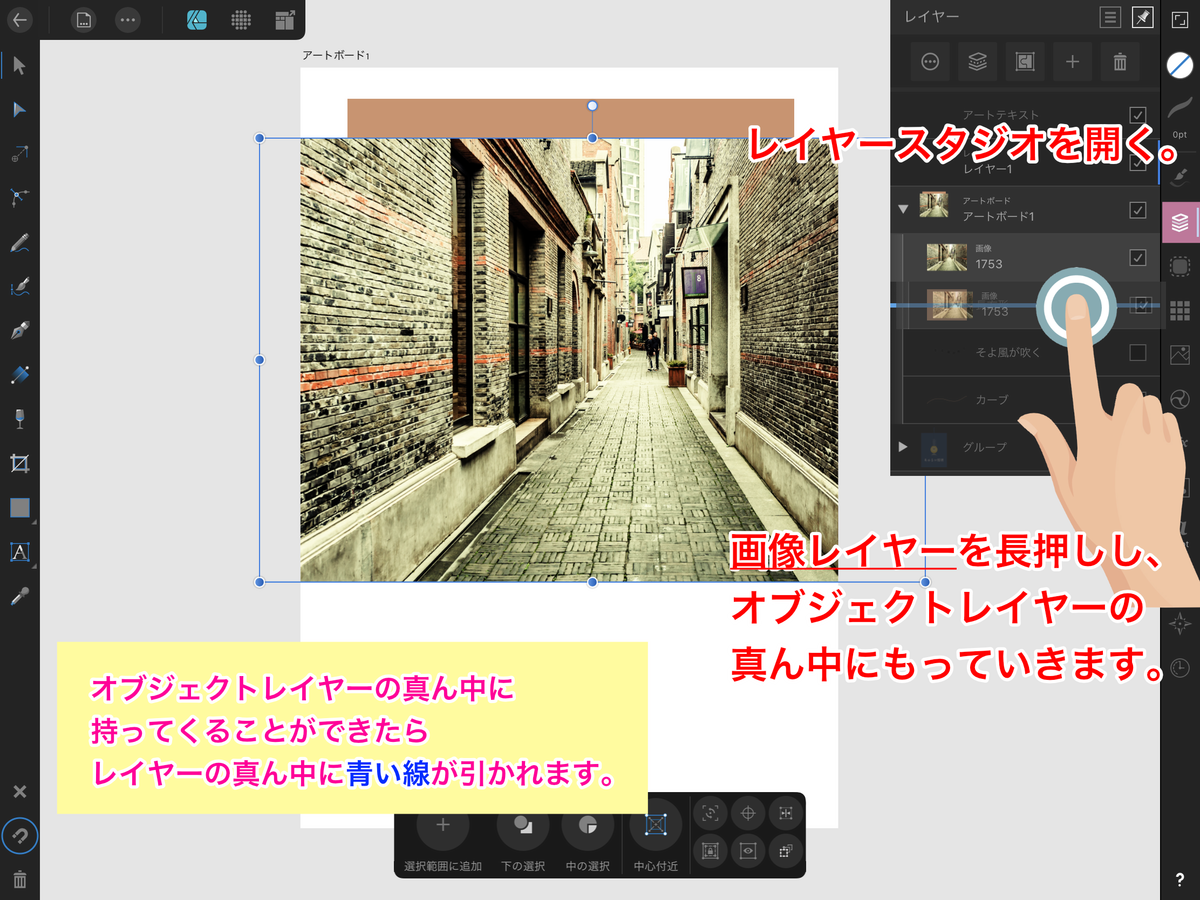Open the Layers studio in right sidebar
1200x900 pixels.
(1182, 222)
